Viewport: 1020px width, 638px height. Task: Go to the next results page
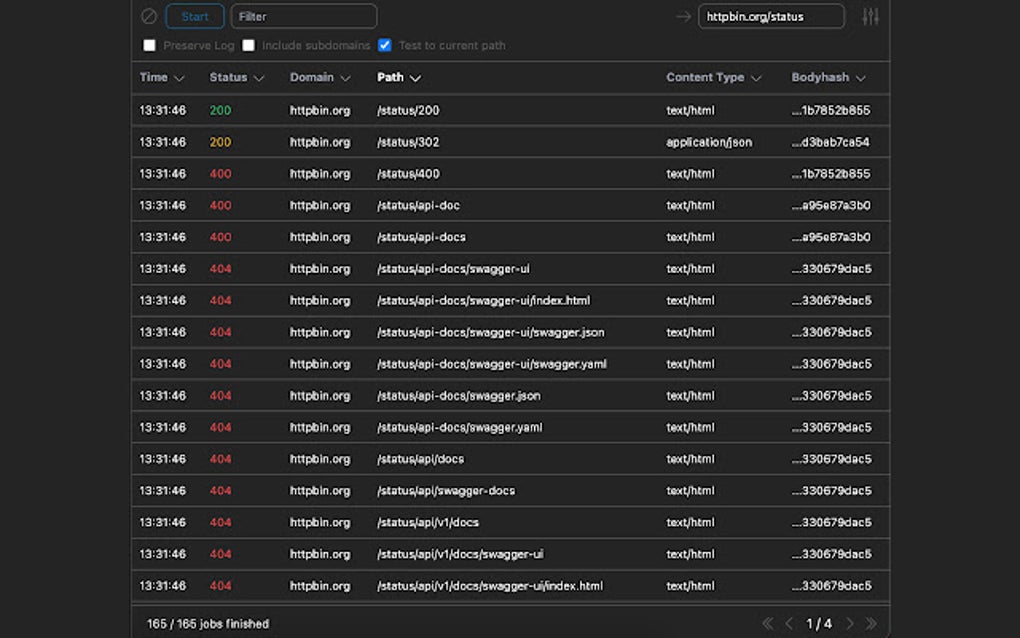tap(850, 623)
